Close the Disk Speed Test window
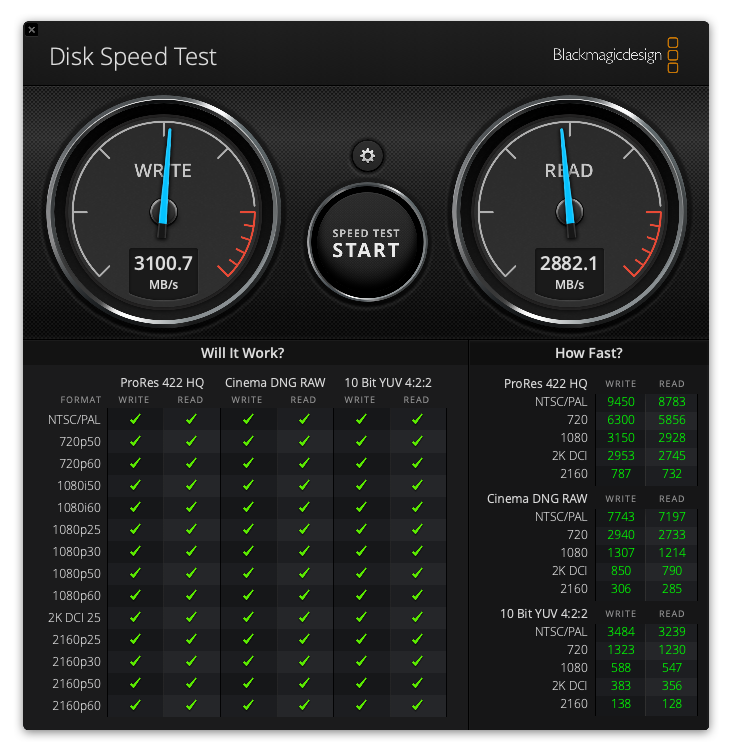This screenshot has width=732, height=756. coord(32,30)
